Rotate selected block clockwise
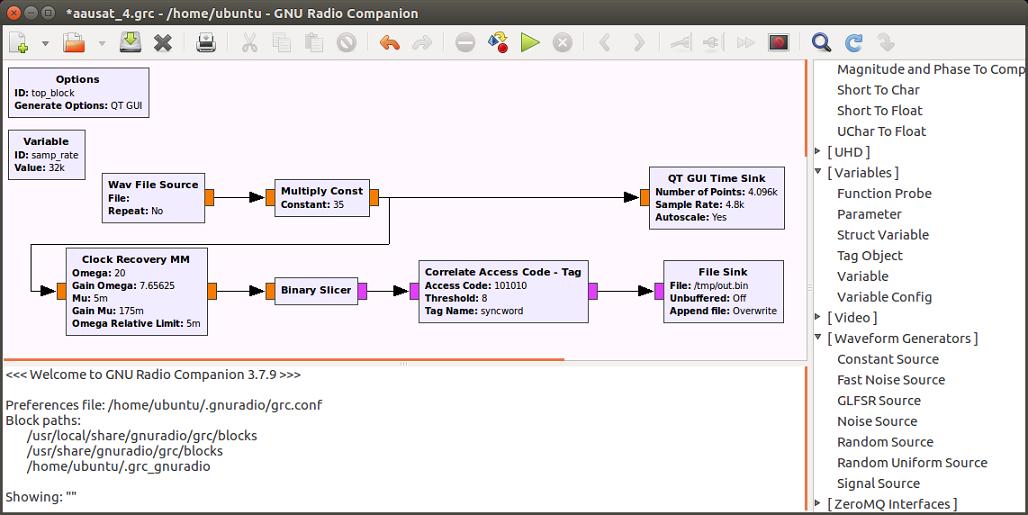 638,43
